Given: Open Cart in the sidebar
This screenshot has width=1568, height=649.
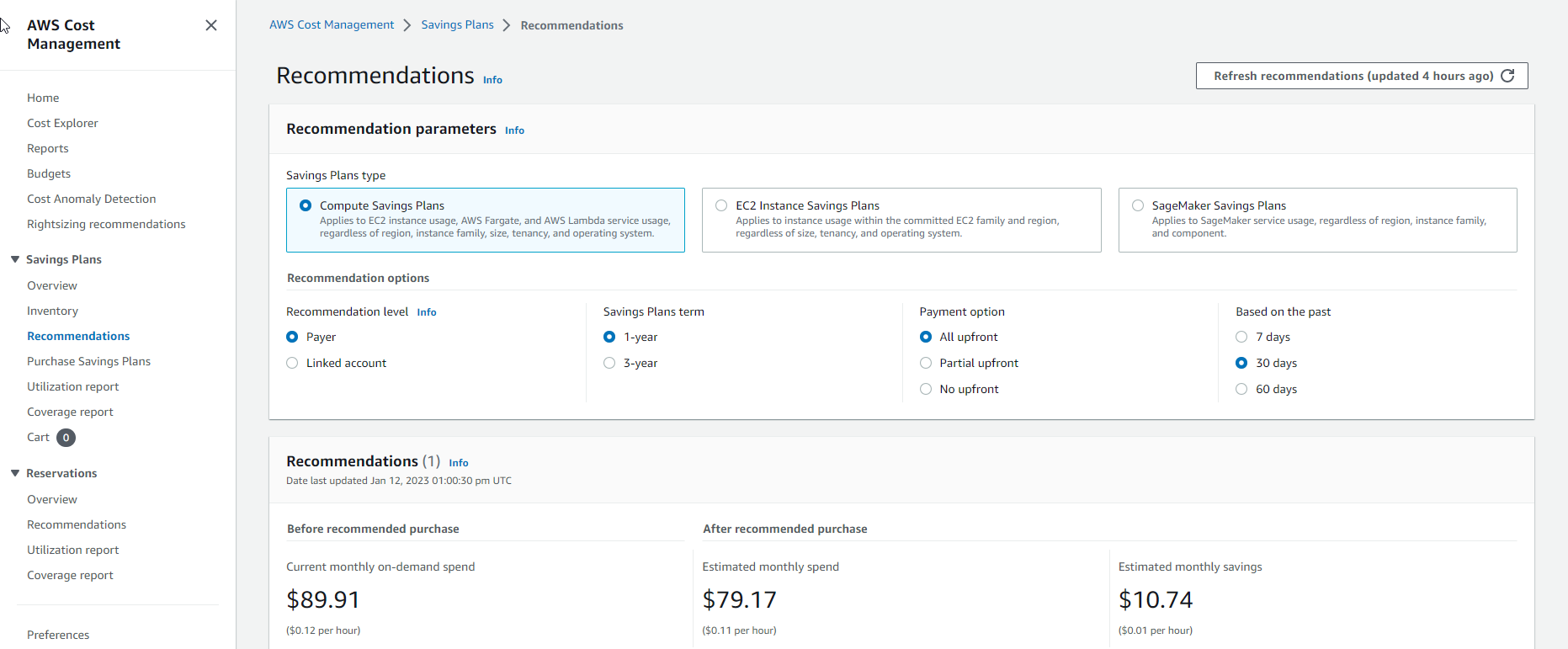Looking at the screenshot, I should [38, 437].
